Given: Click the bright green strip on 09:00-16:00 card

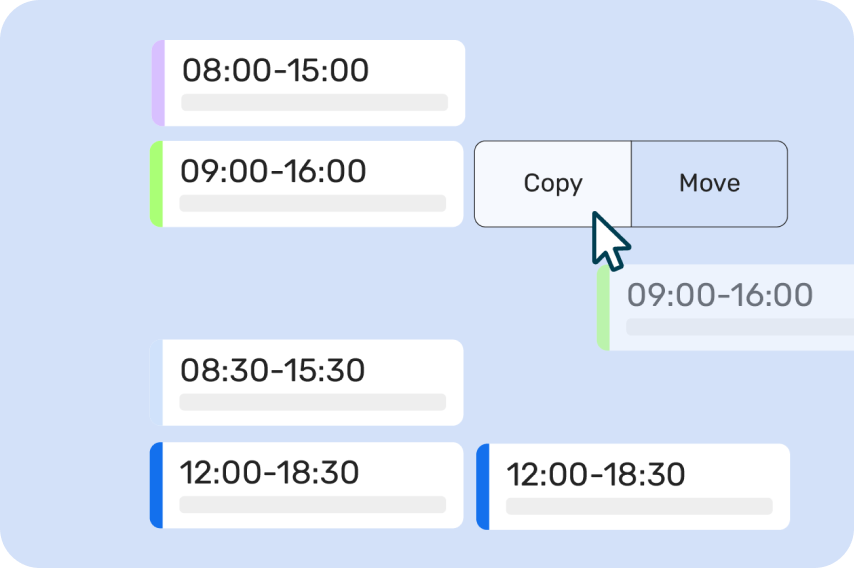Looking at the screenshot, I should pos(156,184).
